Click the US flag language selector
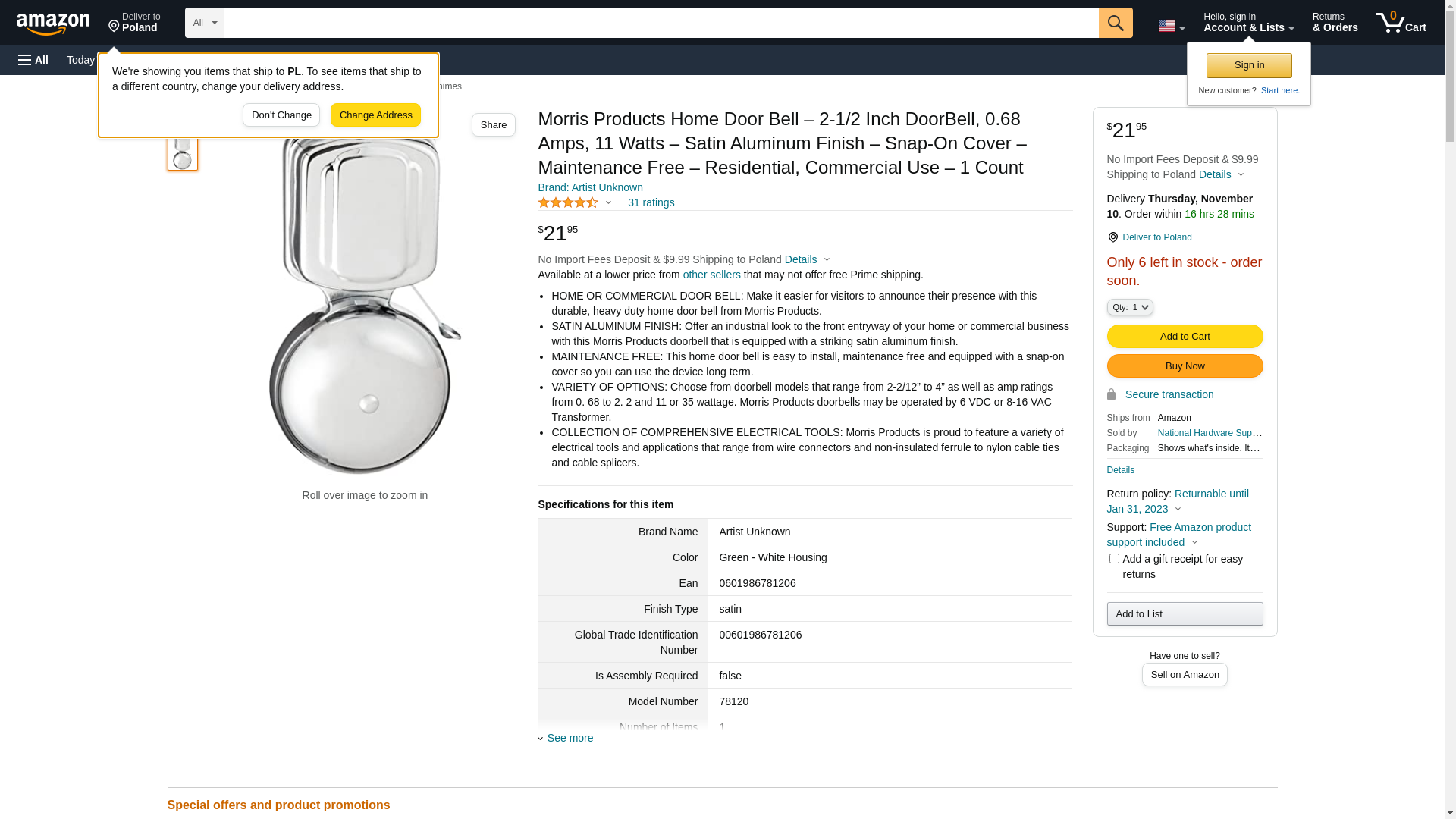 1170,26
